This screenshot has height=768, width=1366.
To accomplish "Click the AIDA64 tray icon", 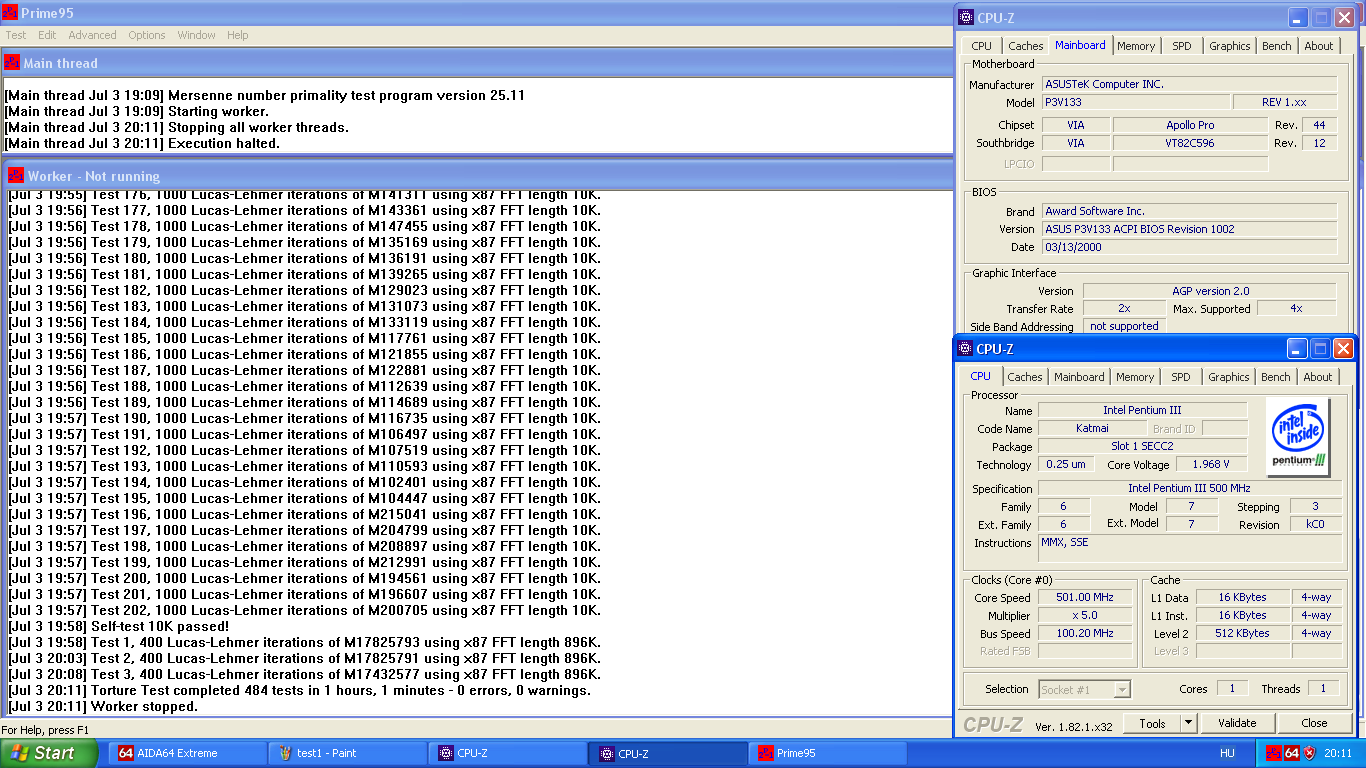I will [x=1291, y=753].
